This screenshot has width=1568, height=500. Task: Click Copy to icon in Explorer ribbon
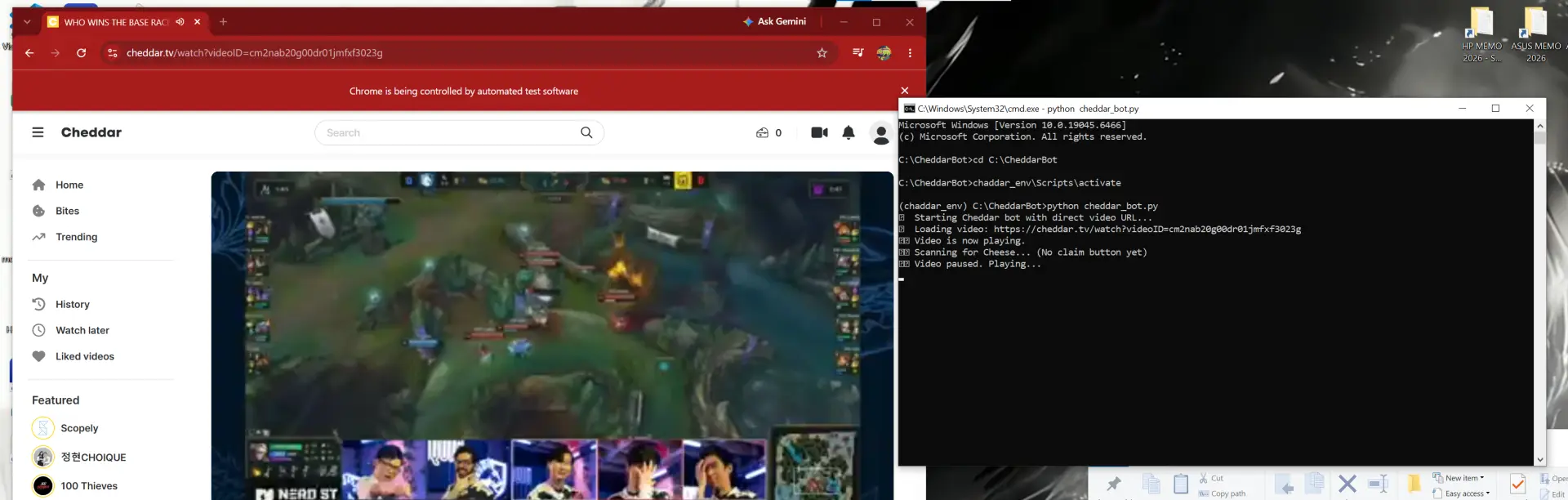(x=1315, y=484)
